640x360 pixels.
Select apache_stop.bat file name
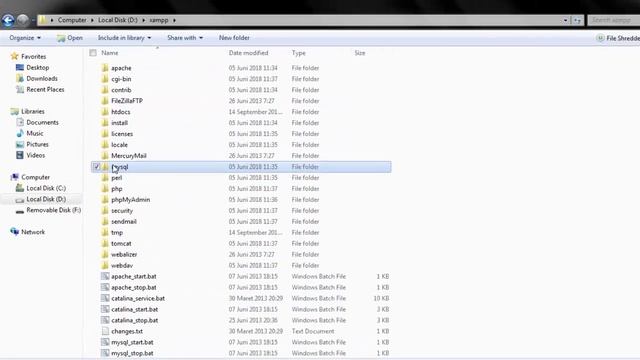[x=134, y=287]
